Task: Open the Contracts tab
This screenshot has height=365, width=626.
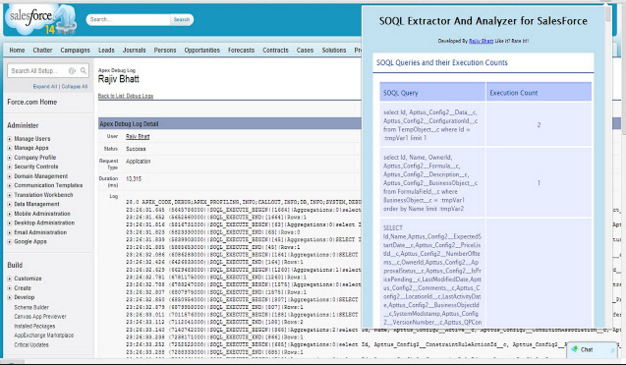Action: pos(275,50)
